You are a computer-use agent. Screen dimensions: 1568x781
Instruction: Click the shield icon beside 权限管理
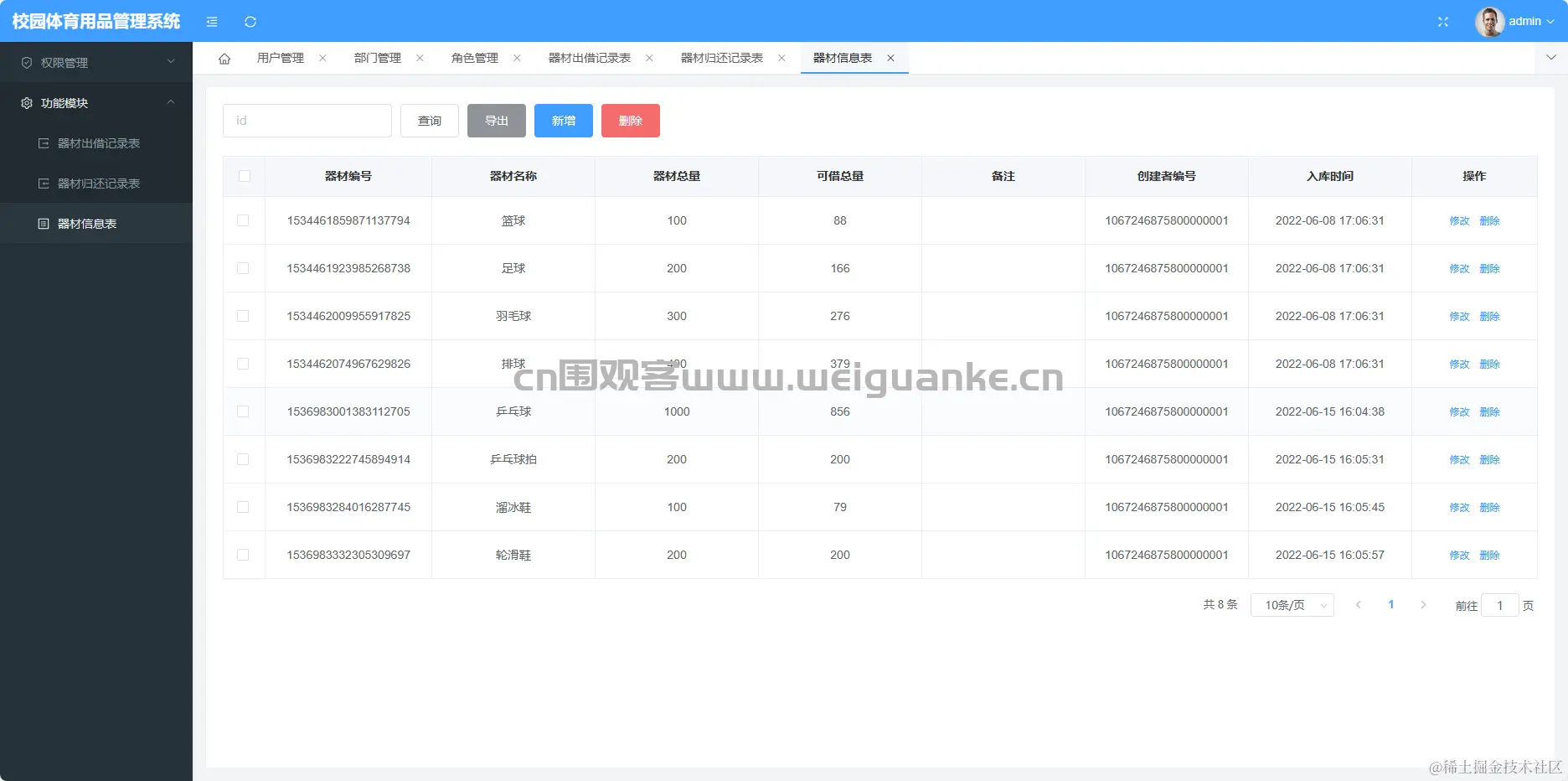pos(27,63)
